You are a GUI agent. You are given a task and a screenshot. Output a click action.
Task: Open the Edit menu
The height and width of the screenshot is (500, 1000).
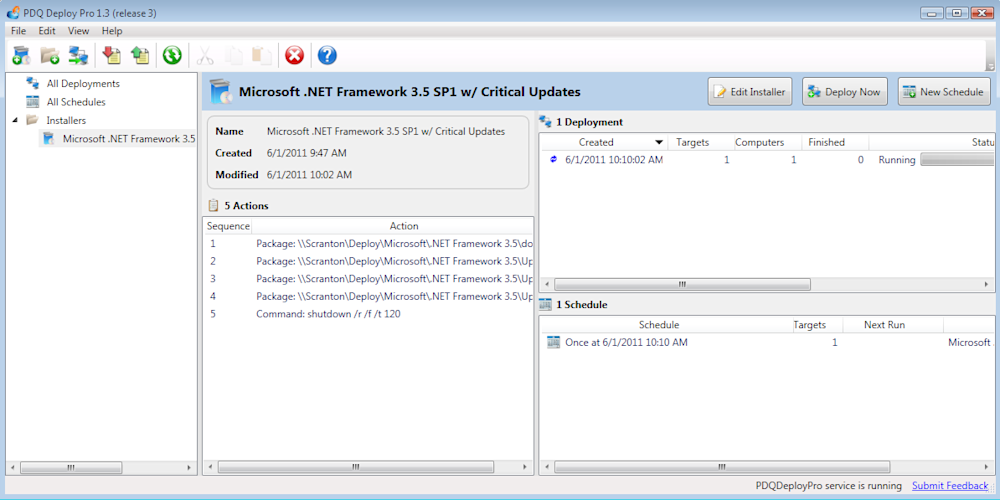(47, 31)
